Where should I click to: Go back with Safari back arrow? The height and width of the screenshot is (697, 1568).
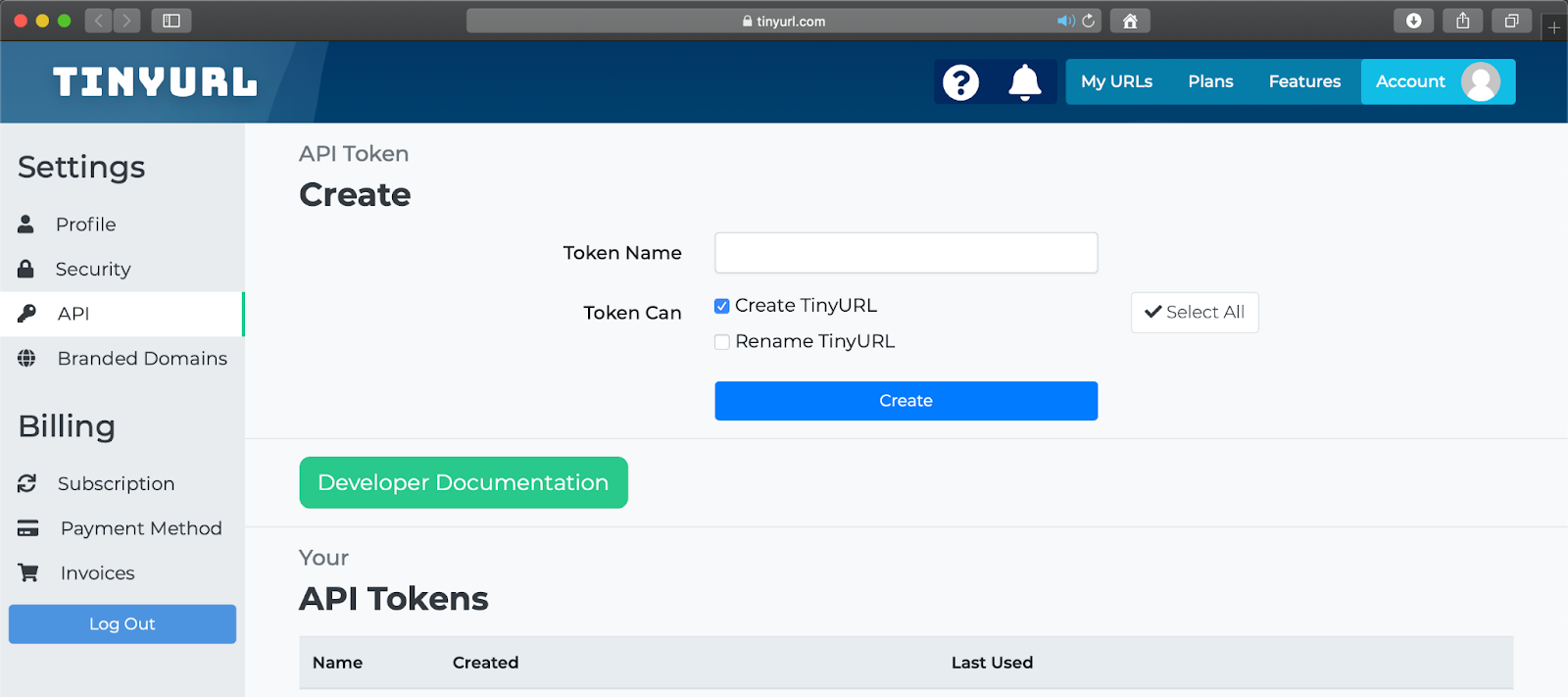coord(98,21)
